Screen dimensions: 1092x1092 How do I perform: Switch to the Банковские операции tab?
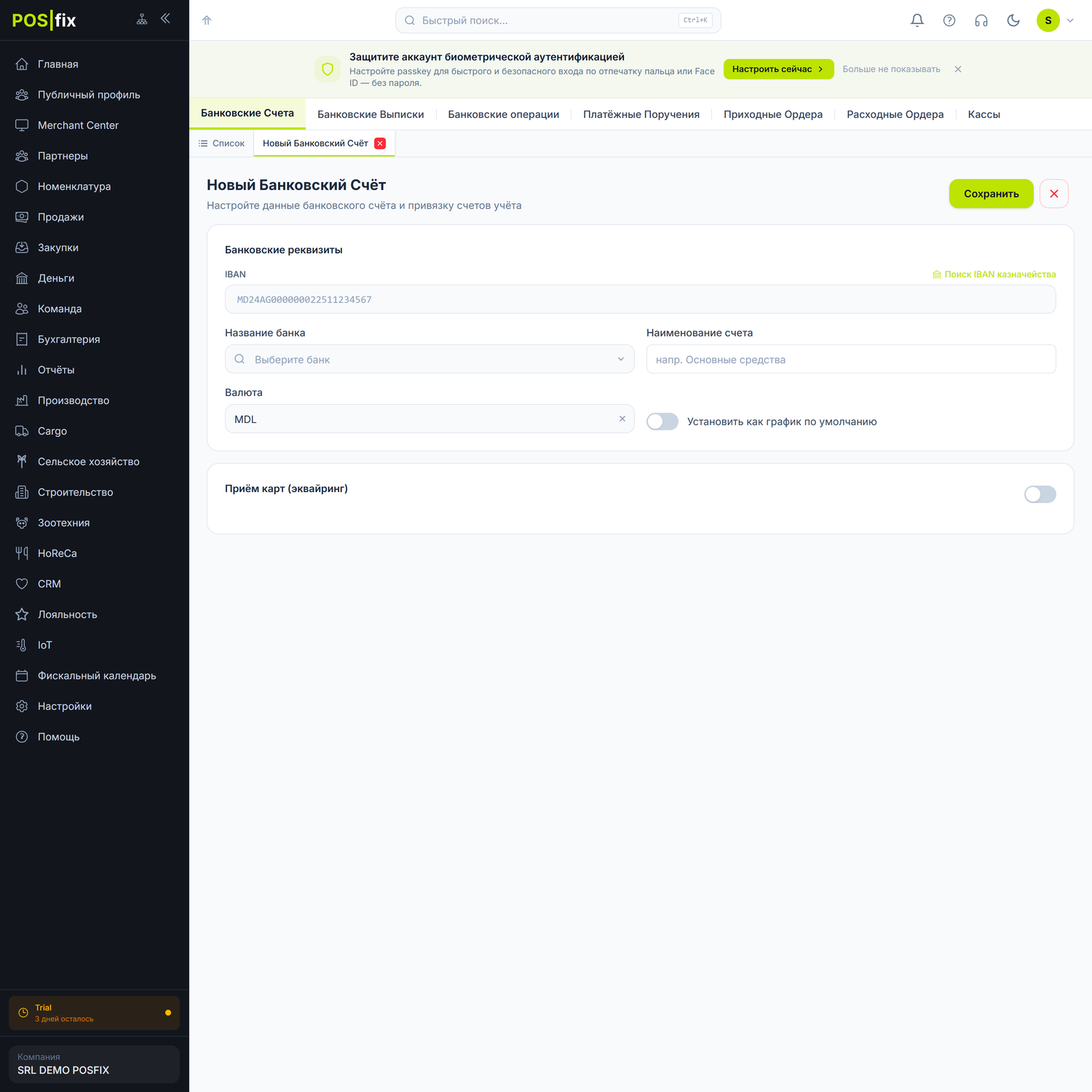click(x=504, y=114)
